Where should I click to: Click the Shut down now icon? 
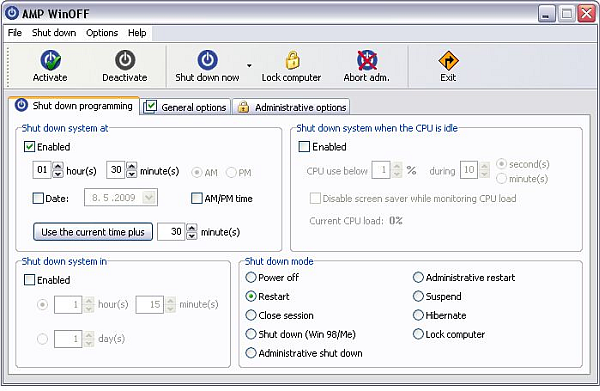[207, 60]
